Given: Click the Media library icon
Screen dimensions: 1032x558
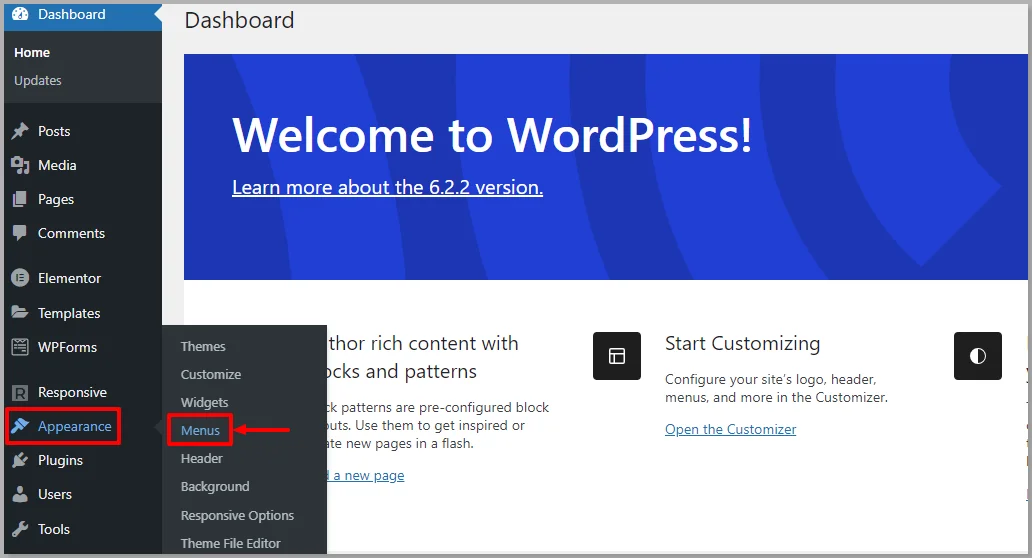Looking at the screenshot, I should tap(20, 165).
